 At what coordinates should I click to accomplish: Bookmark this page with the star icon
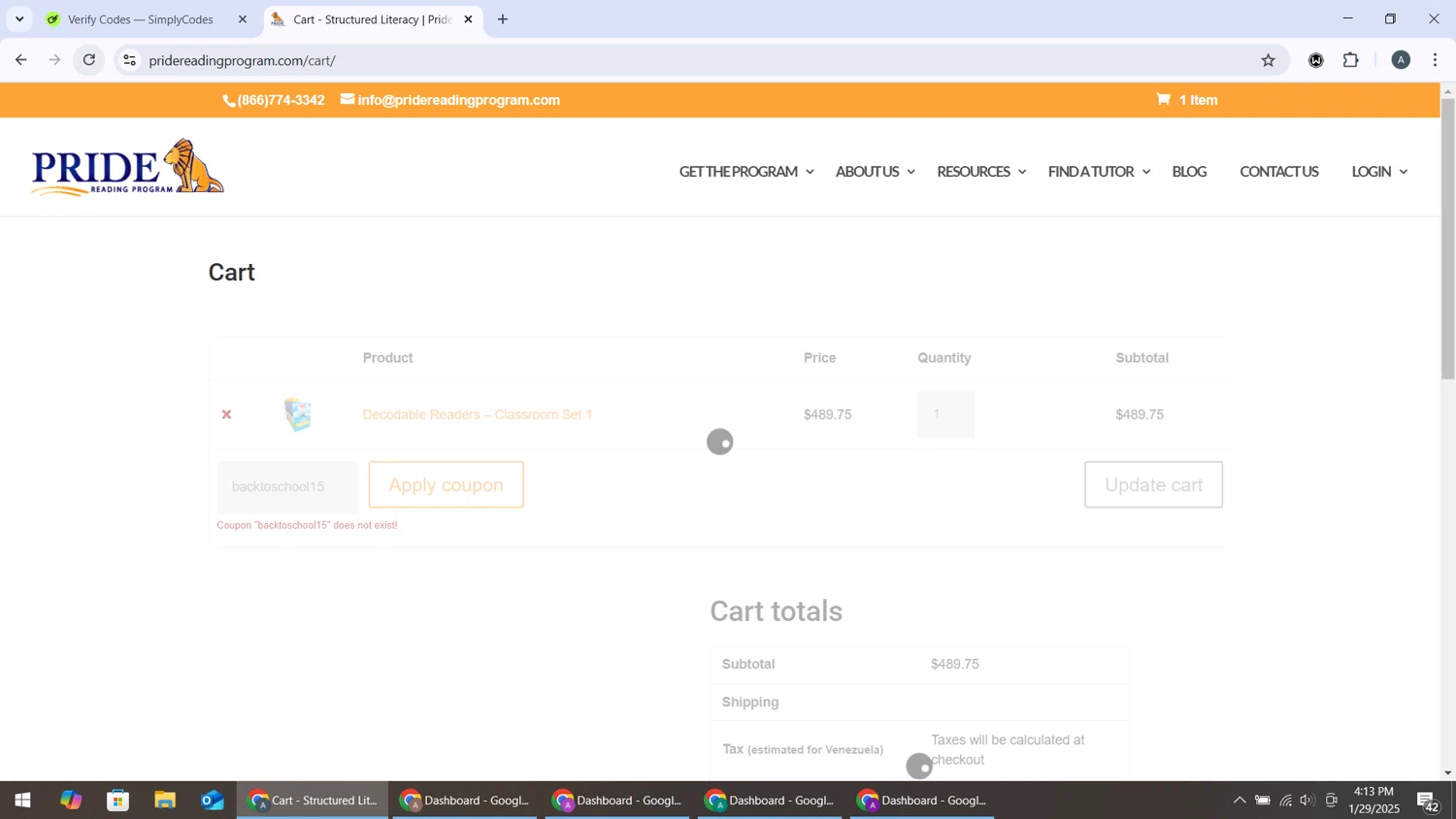[1268, 60]
